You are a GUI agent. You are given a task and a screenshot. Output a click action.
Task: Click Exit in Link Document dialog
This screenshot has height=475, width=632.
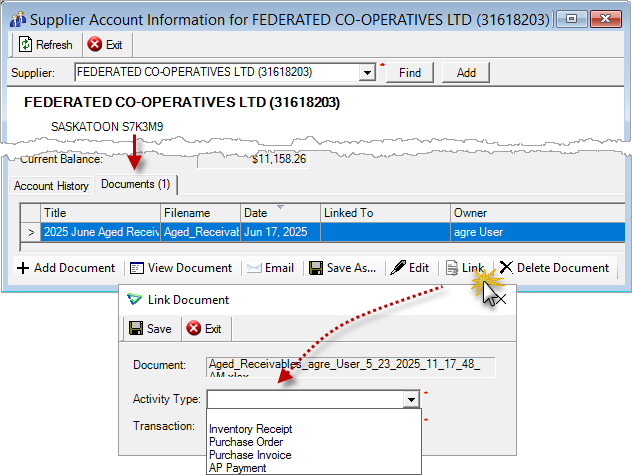pyautogui.click(x=204, y=329)
